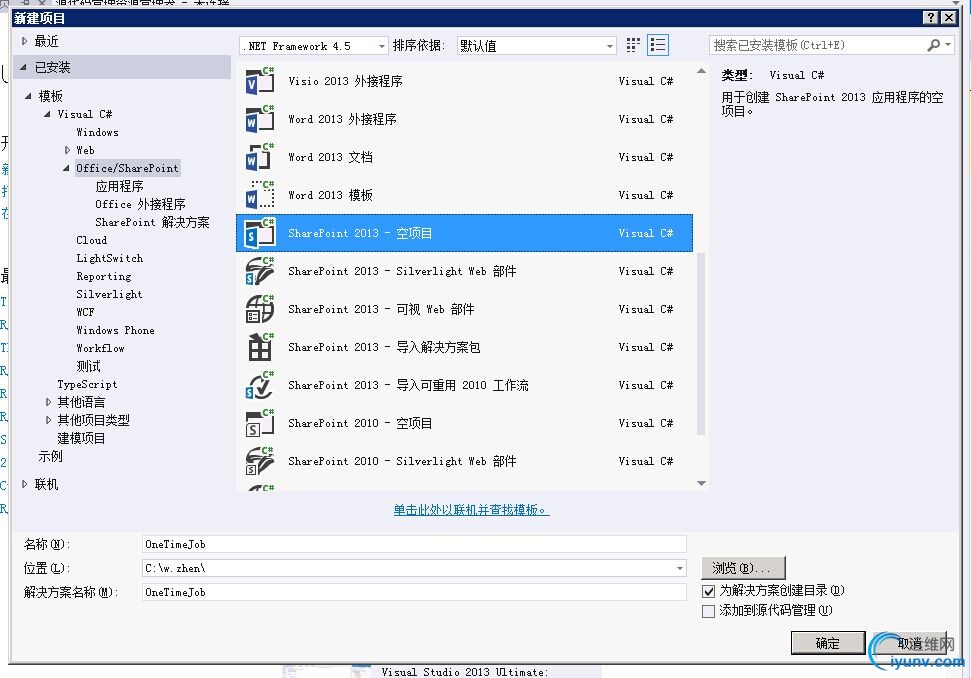Choose SharePoint 2013 可视 Web 部件 icon
The height and width of the screenshot is (678, 971).
(x=259, y=308)
